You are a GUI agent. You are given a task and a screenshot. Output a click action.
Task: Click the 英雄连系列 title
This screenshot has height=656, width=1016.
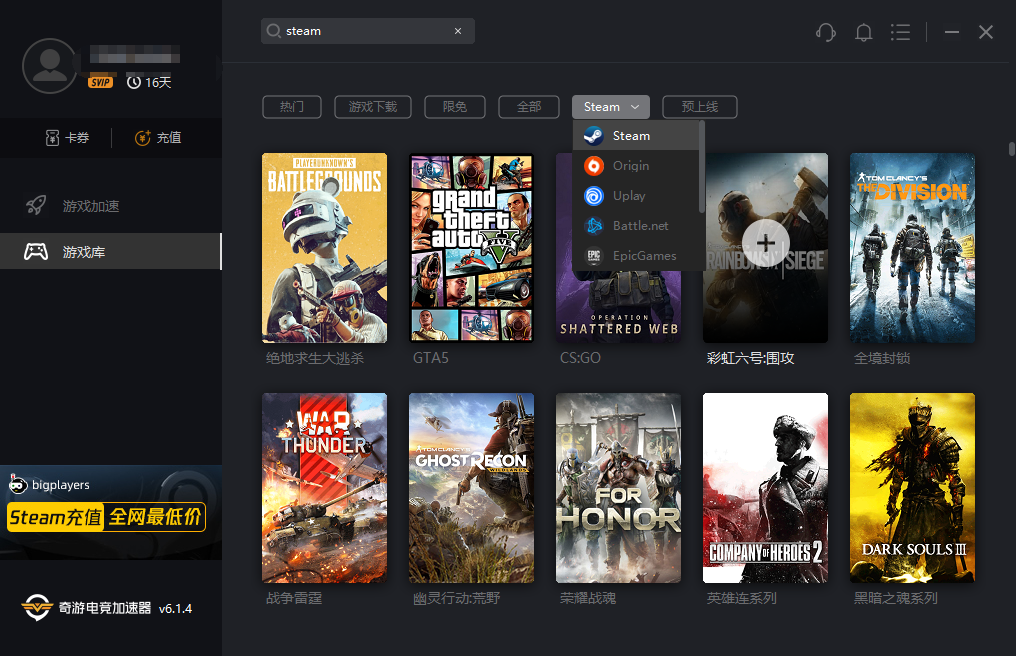click(741, 598)
